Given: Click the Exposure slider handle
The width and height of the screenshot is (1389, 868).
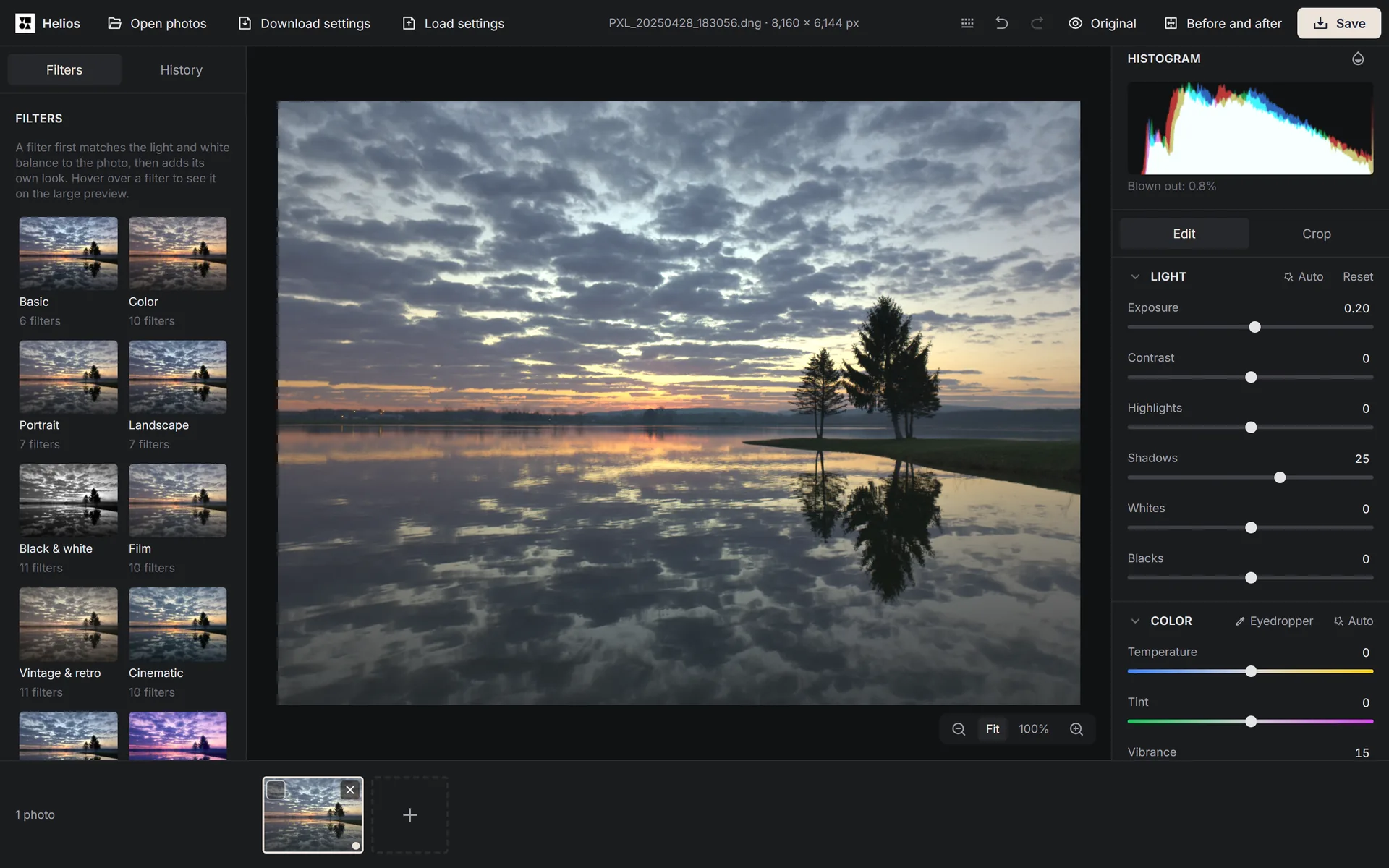Looking at the screenshot, I should pos(1254,327).
